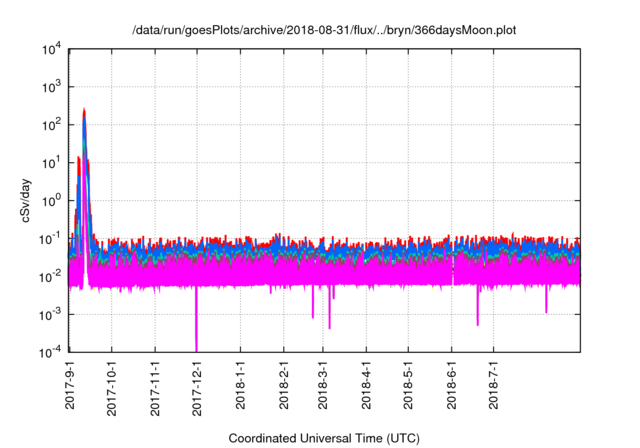Click the 2018-1-1 date tick label
Screen dimensions: 640x448
tap(241, 385)
